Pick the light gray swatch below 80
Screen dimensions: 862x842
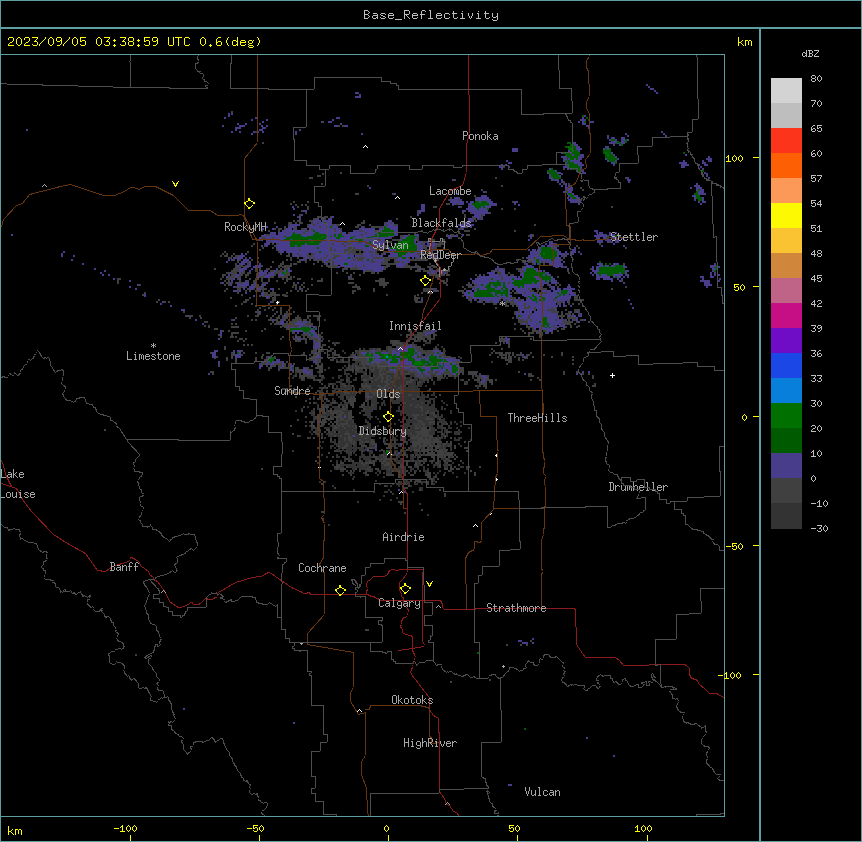[x=786, y=91]
